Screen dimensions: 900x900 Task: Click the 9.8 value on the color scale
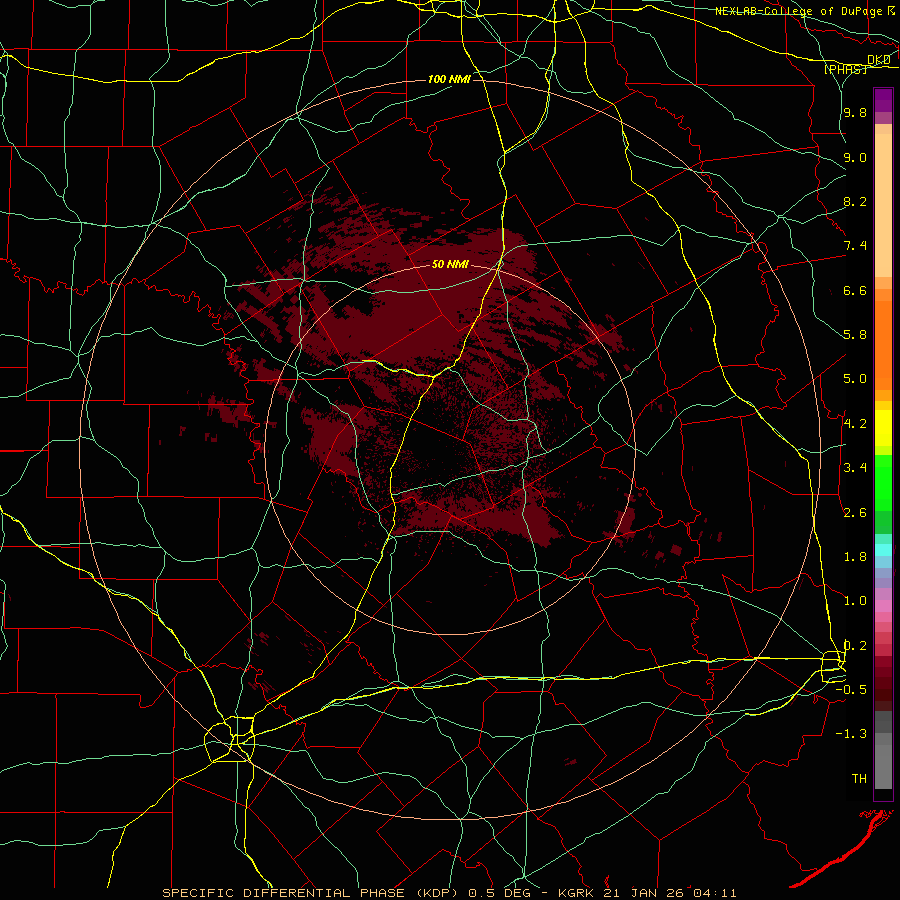click(x=855, y=113)
